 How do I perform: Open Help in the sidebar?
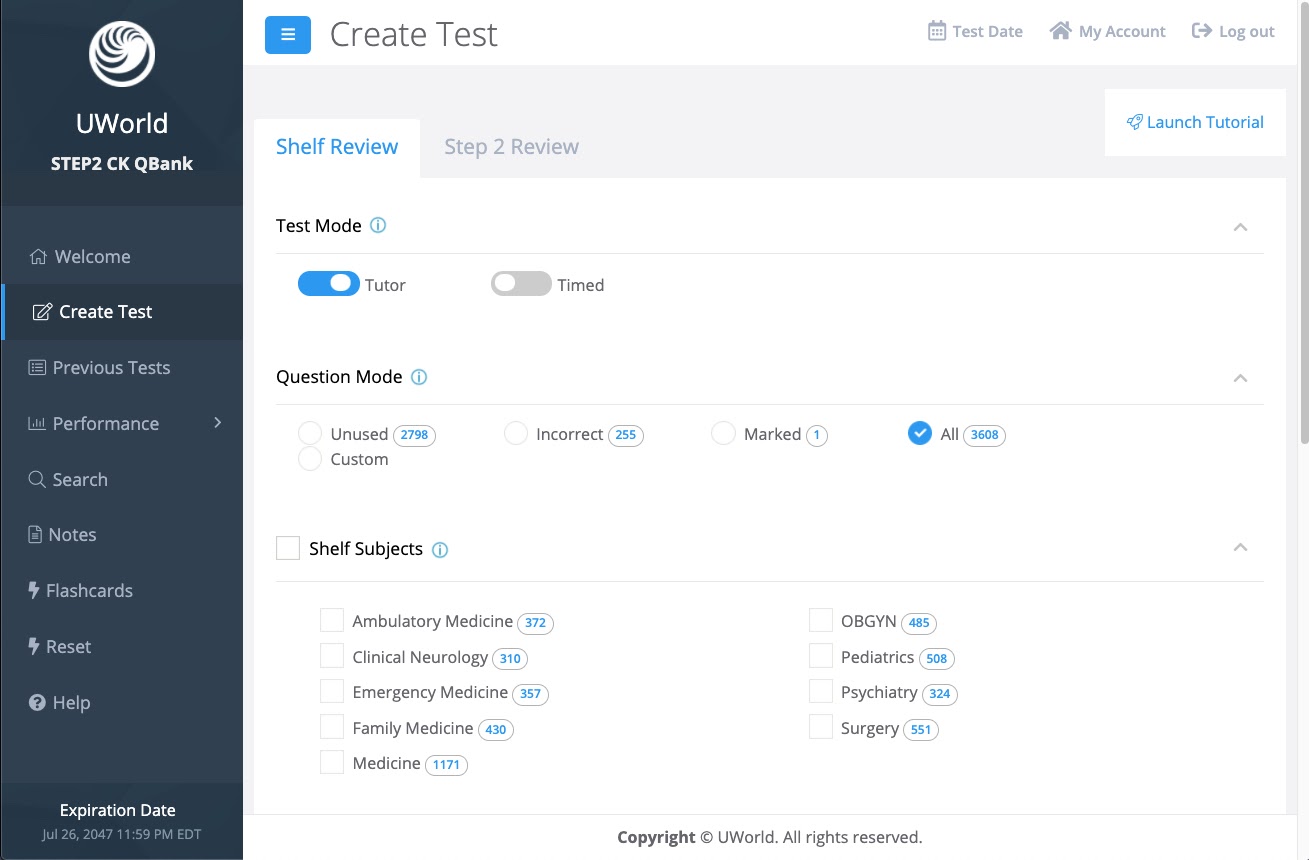click(122, 702)
